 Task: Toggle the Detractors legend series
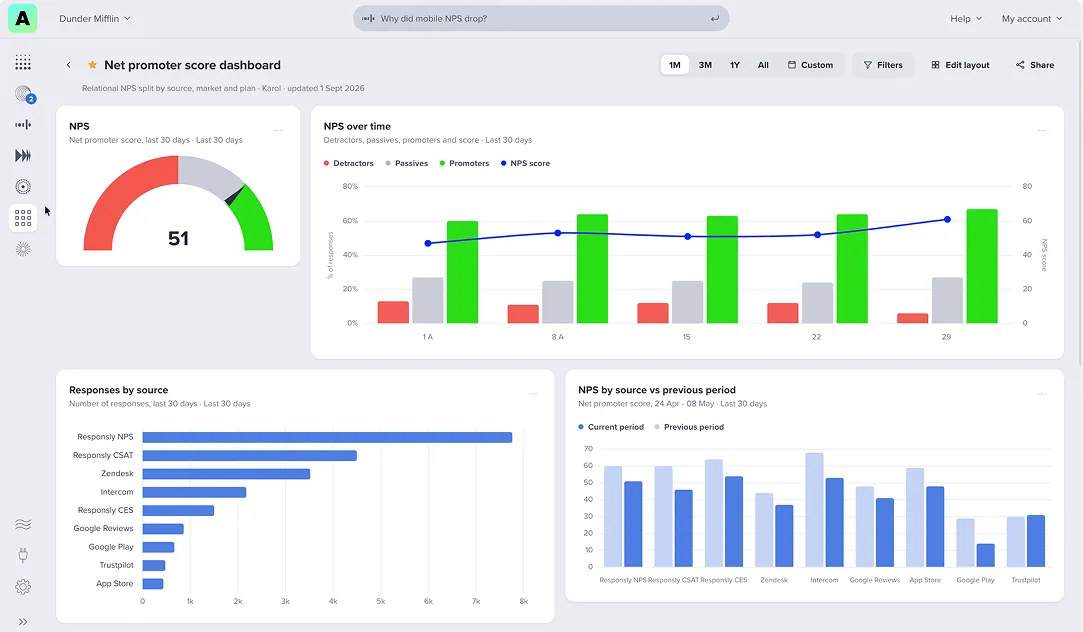(x=349, y=164)
